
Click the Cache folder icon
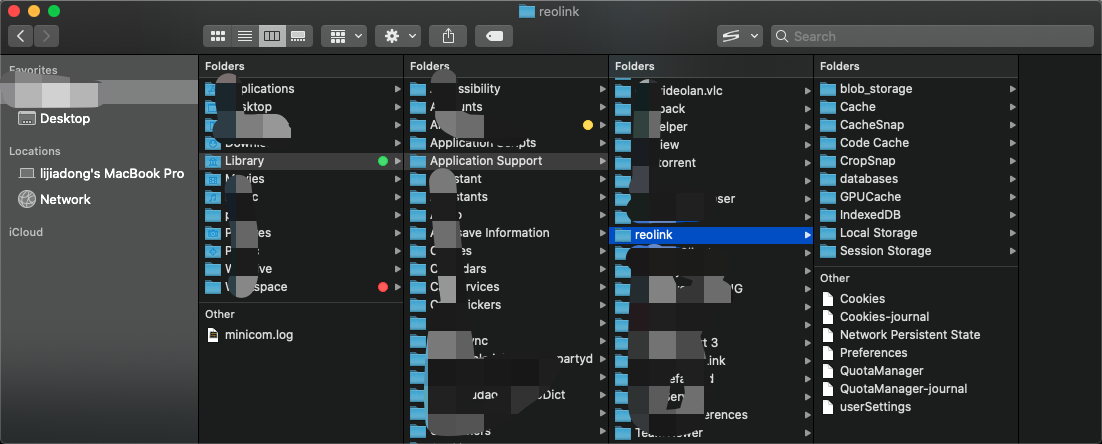[x=828, y=107]
